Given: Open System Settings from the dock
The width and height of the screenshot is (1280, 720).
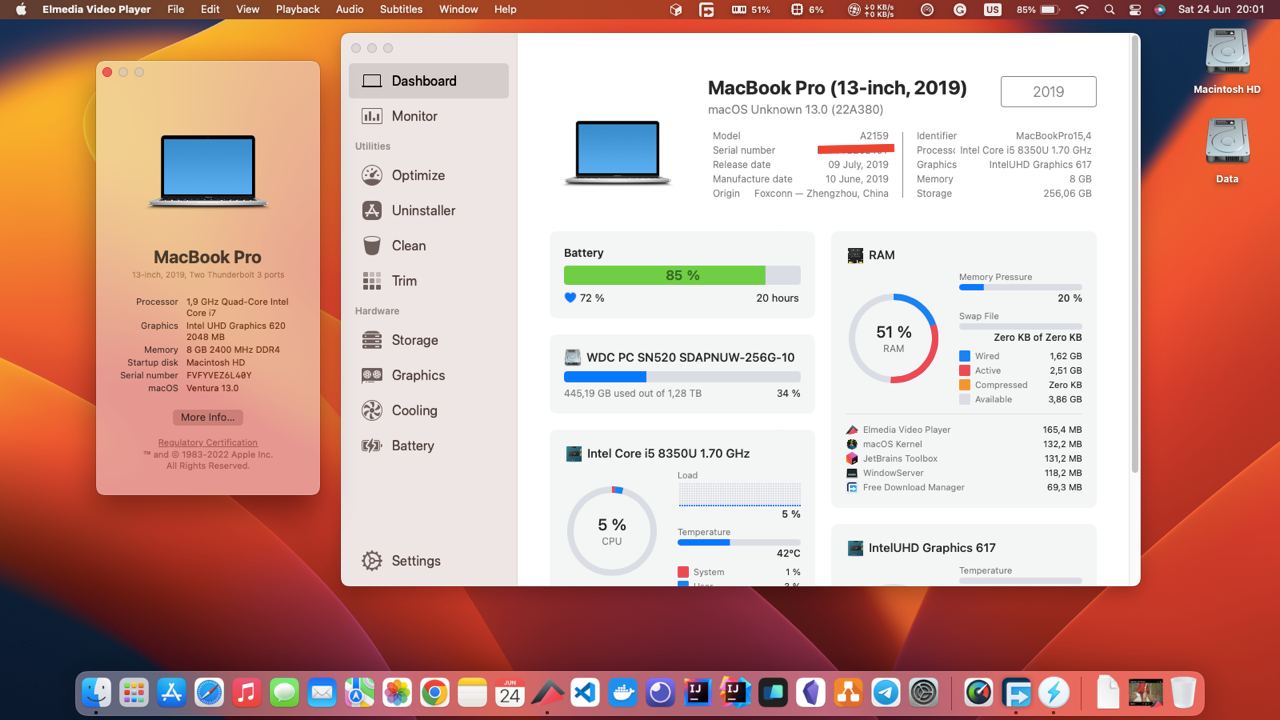Looking at the screenshot, I should [x=924, y=692].
